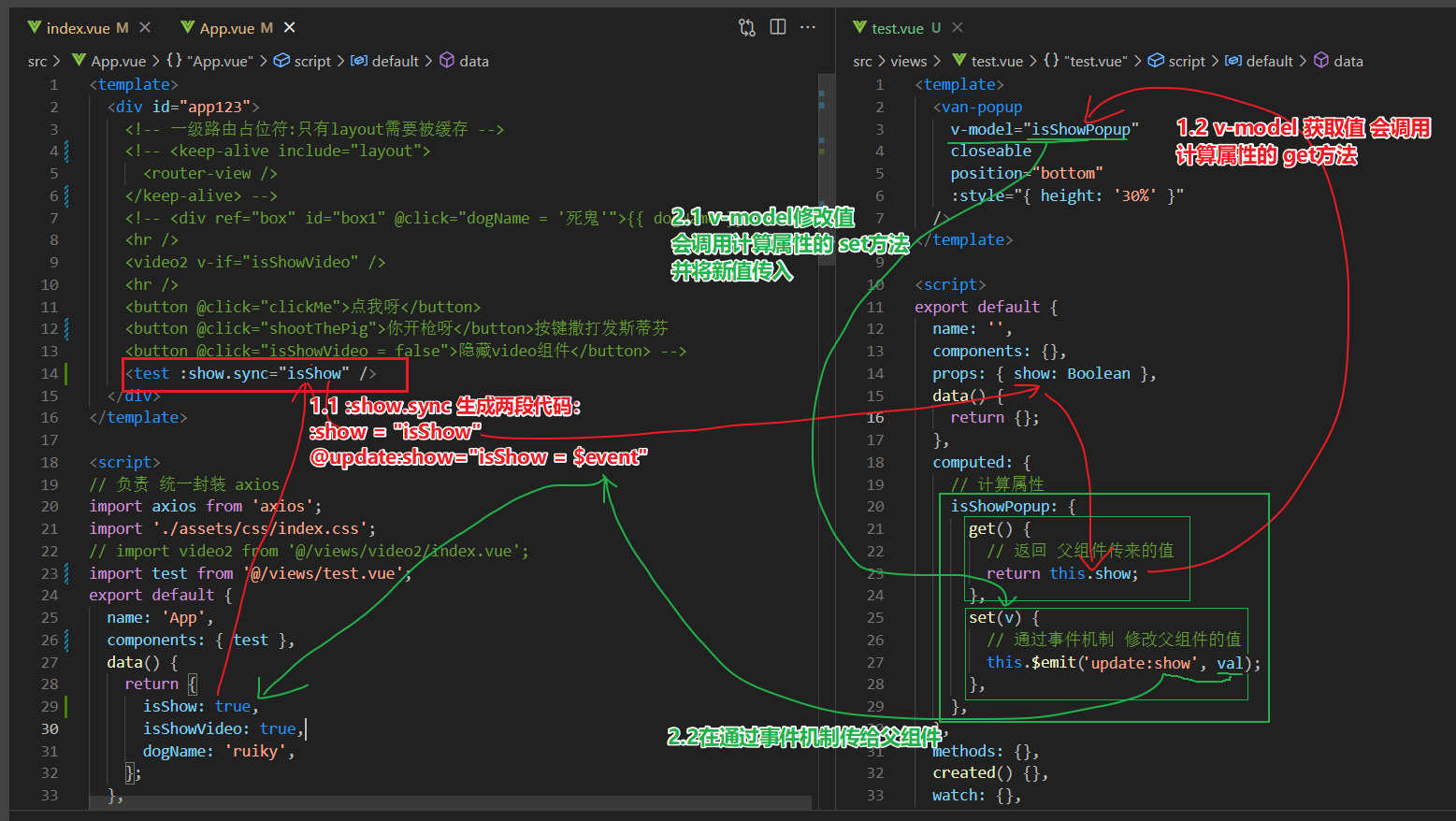1456x821 pixels.
Task: Click <test :show.sync="isShow" /> line
Action: (x=251, y=373)
